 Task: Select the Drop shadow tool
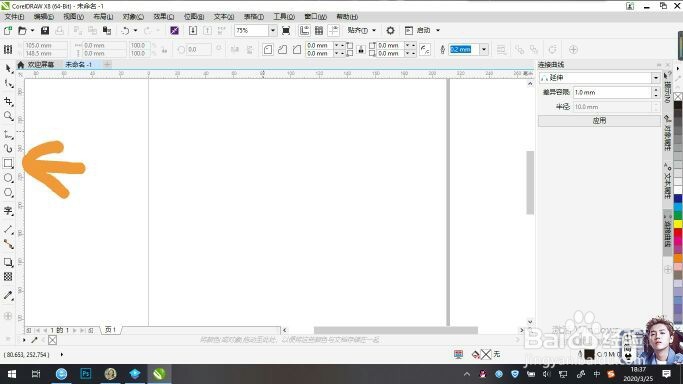pos(8,262)
